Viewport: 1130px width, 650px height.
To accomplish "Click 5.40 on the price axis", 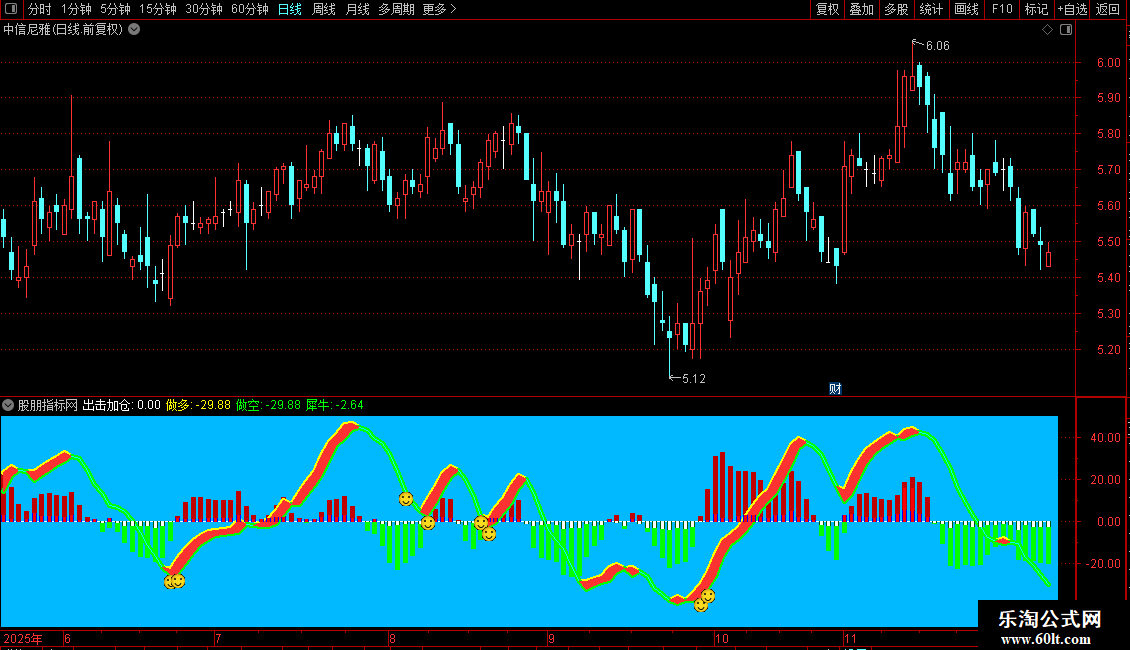I will 1108,278.
